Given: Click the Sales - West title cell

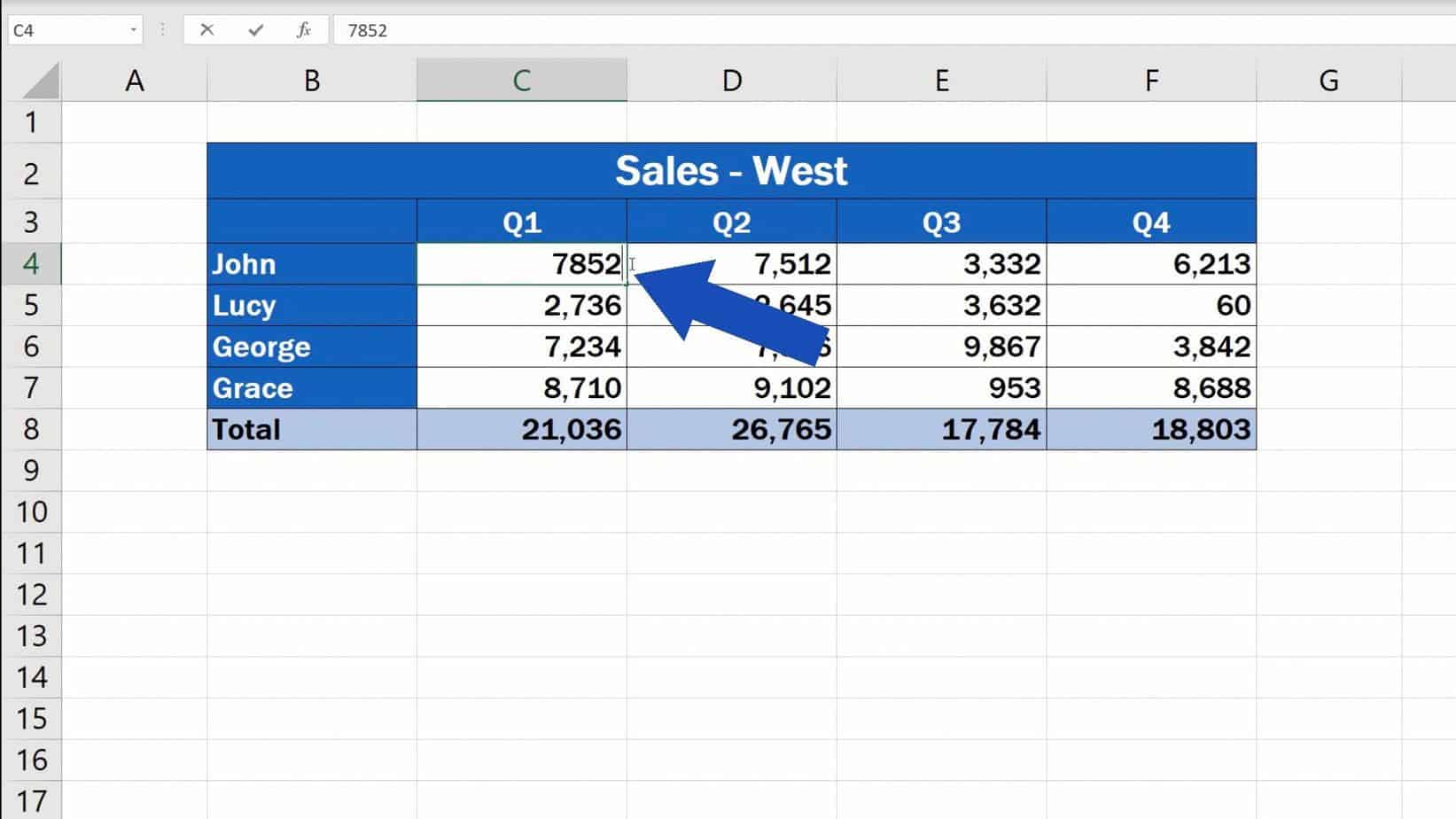Looking at the screenshot, I should click(x=732, y=170).
